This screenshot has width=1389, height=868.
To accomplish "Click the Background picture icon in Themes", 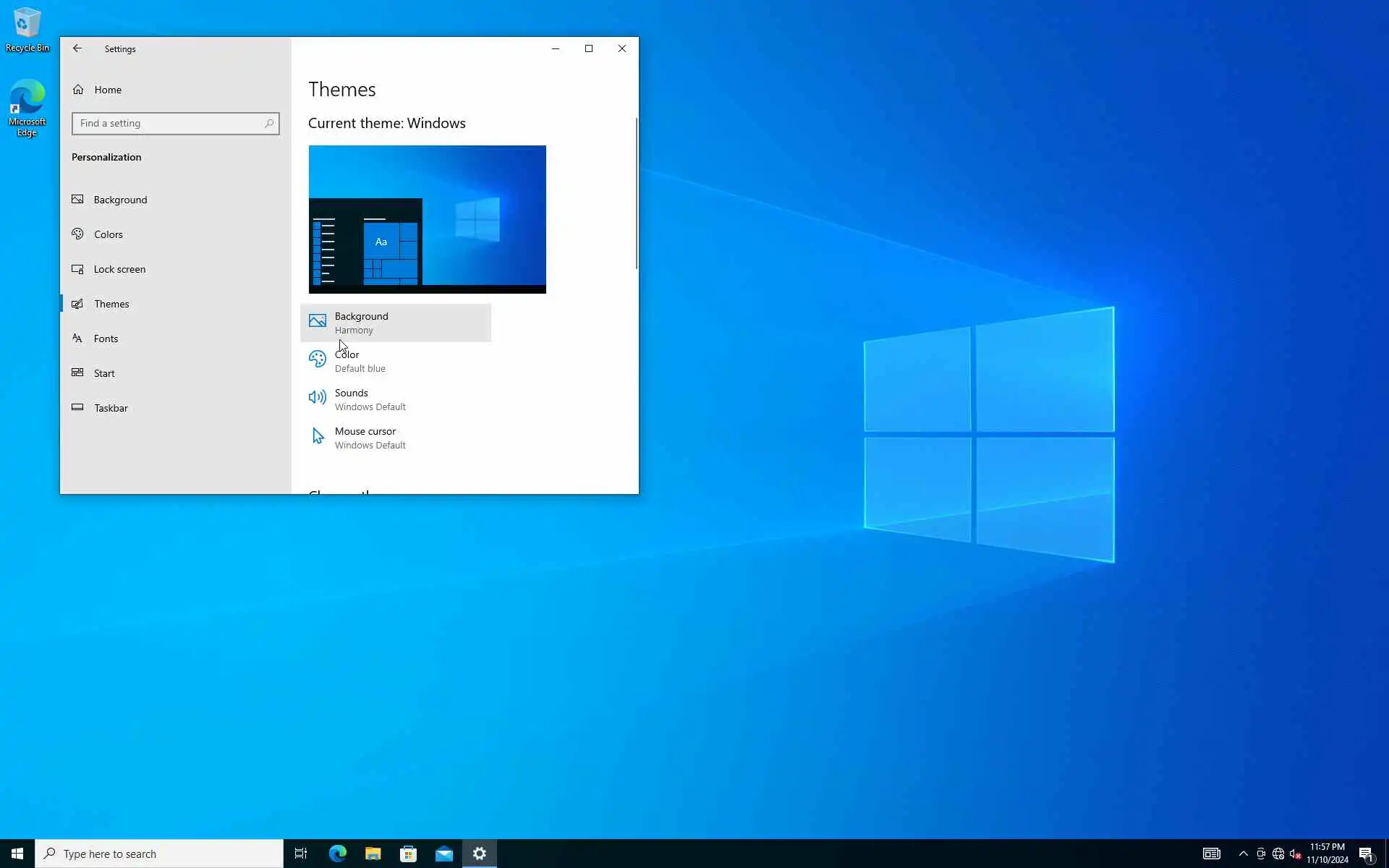I will (x=317, y=321).
